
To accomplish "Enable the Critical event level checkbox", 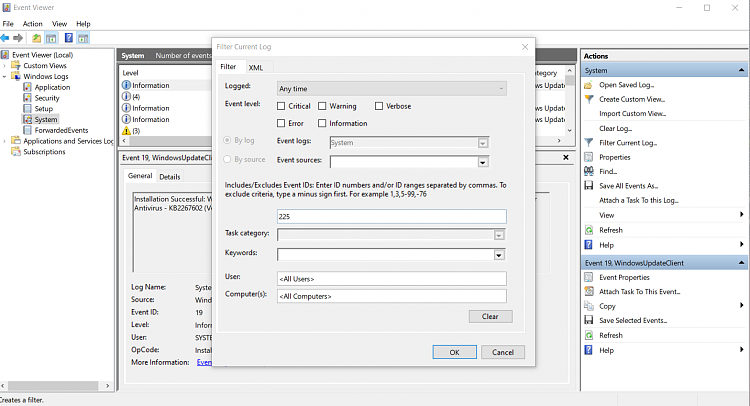I will pyautogui.click(x=281, y=106).
